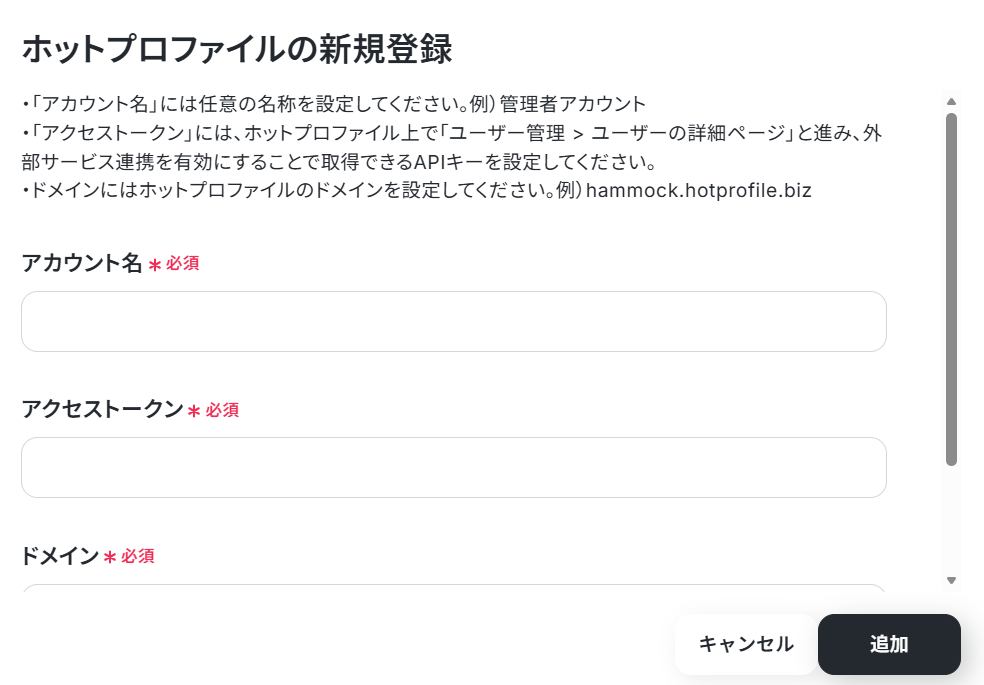984x685 pixels.
Task: Click the scrollbar down arrow
Action: point(951,580)
